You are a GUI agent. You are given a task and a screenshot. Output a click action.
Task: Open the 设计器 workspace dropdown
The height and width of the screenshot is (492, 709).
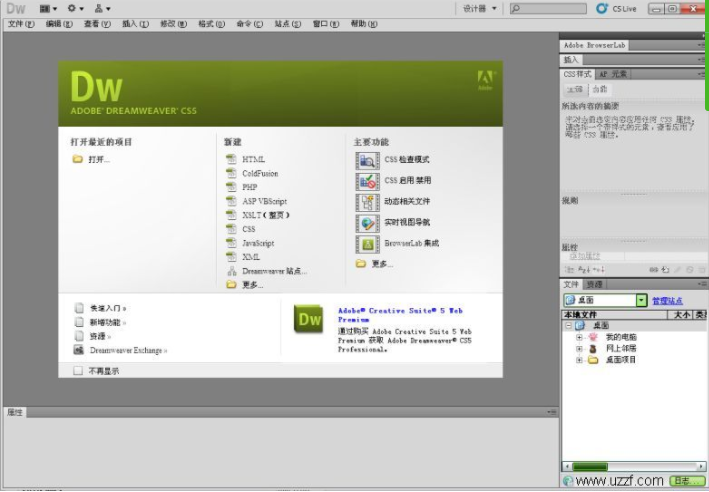click(480, 8)
